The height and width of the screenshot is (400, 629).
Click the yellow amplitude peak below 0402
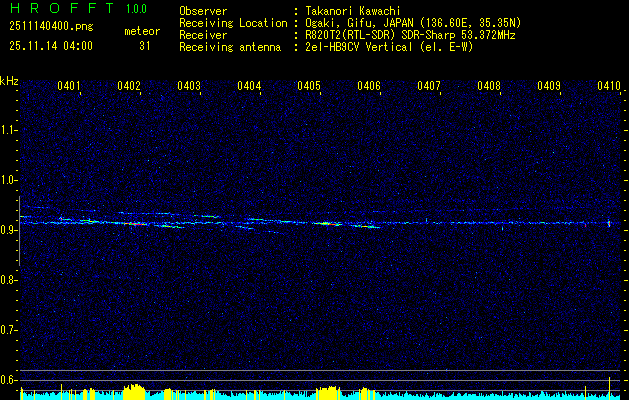point(132,390)
